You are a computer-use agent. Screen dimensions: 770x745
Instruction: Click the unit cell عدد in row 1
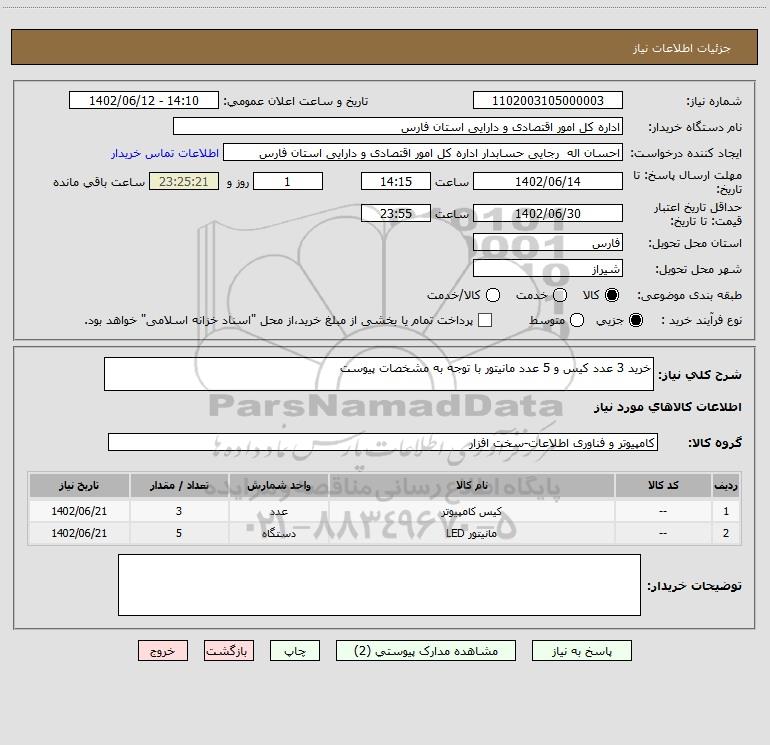click(x=278, y=511)
